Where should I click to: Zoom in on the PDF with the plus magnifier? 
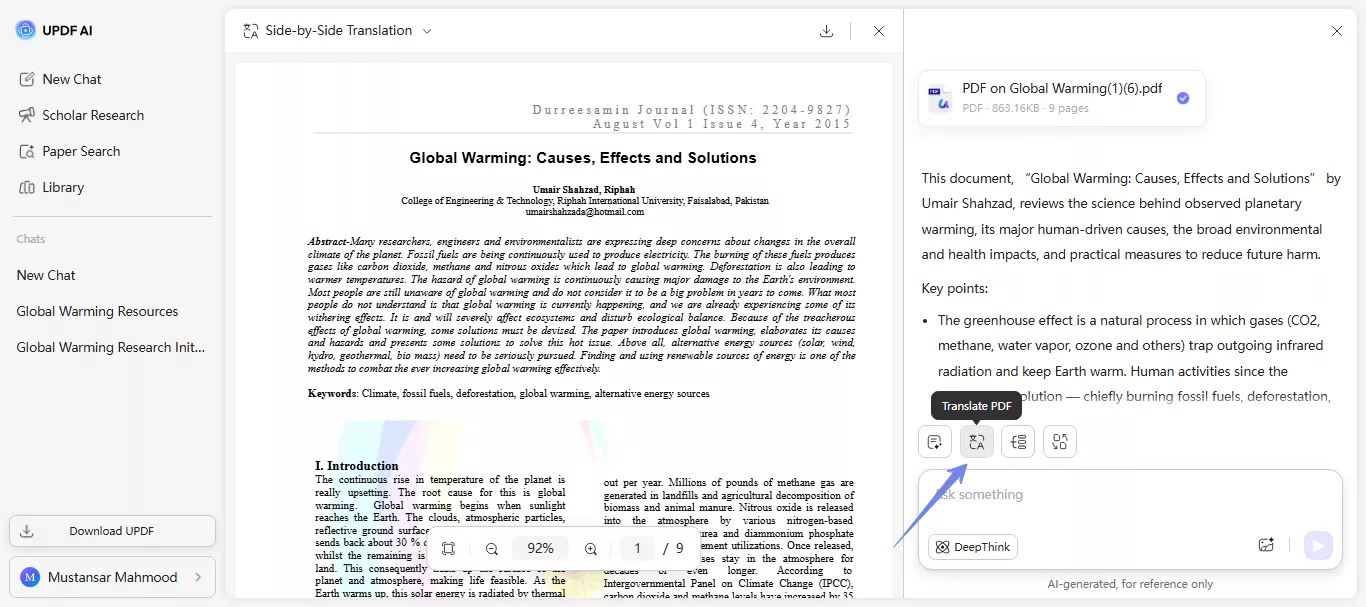click(x=590, y=549)
